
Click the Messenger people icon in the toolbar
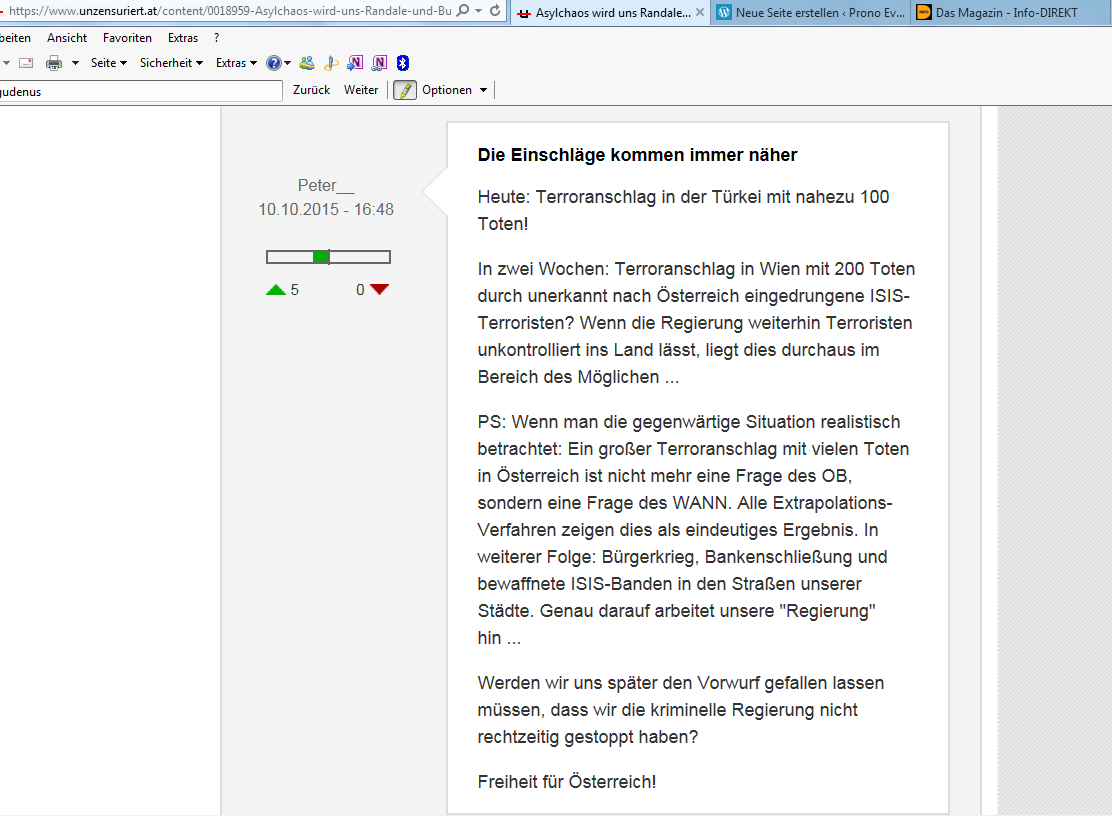tap(307, 63)
